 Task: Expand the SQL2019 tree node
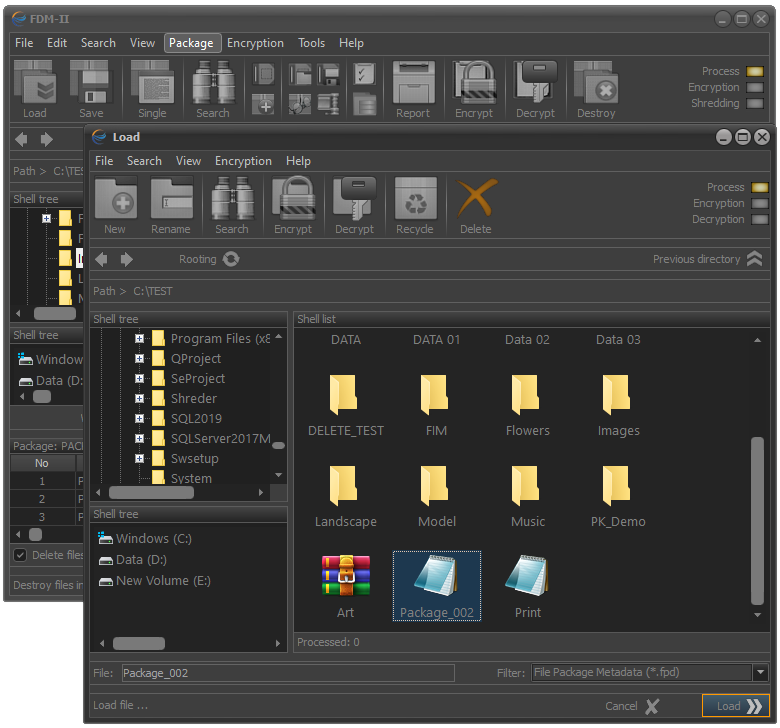(x=139, y=418)
